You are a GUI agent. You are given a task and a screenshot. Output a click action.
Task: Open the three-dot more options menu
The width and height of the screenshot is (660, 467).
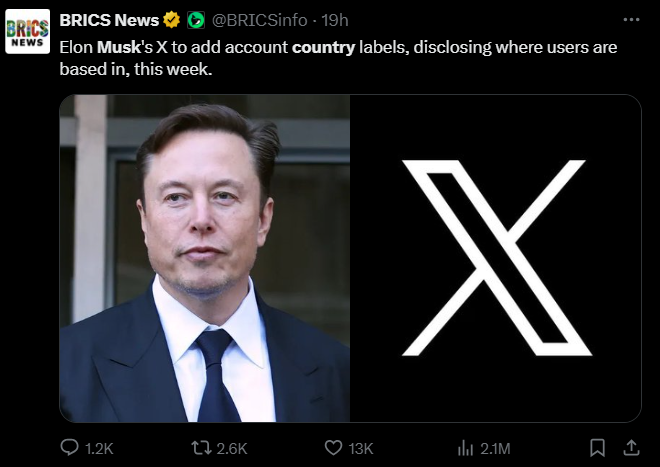(631, 19)
